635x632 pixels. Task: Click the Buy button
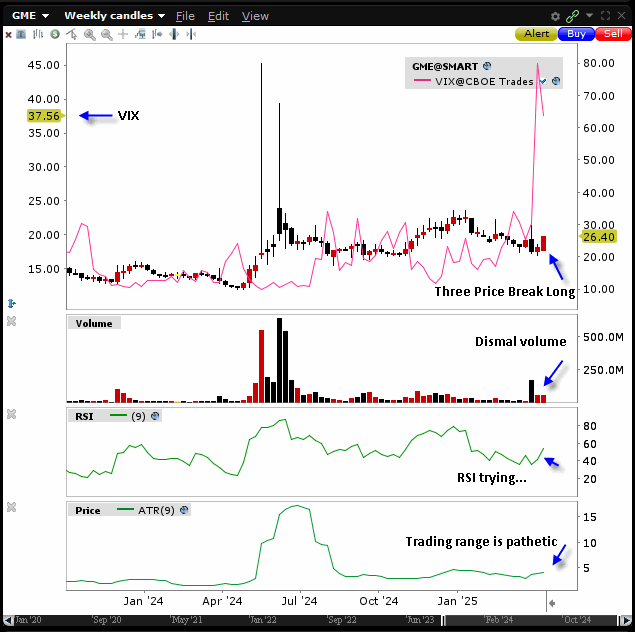click(576, 34)
